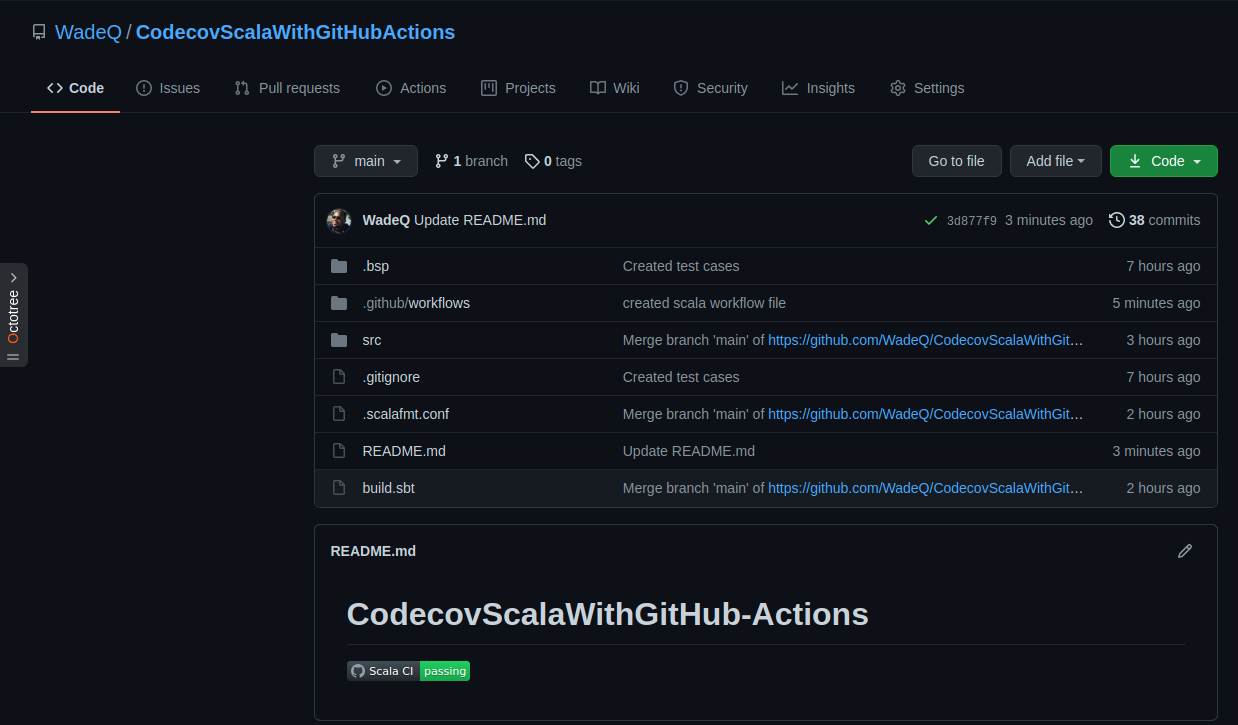
Task: Open the Security tab
Action: coord(710,88)
